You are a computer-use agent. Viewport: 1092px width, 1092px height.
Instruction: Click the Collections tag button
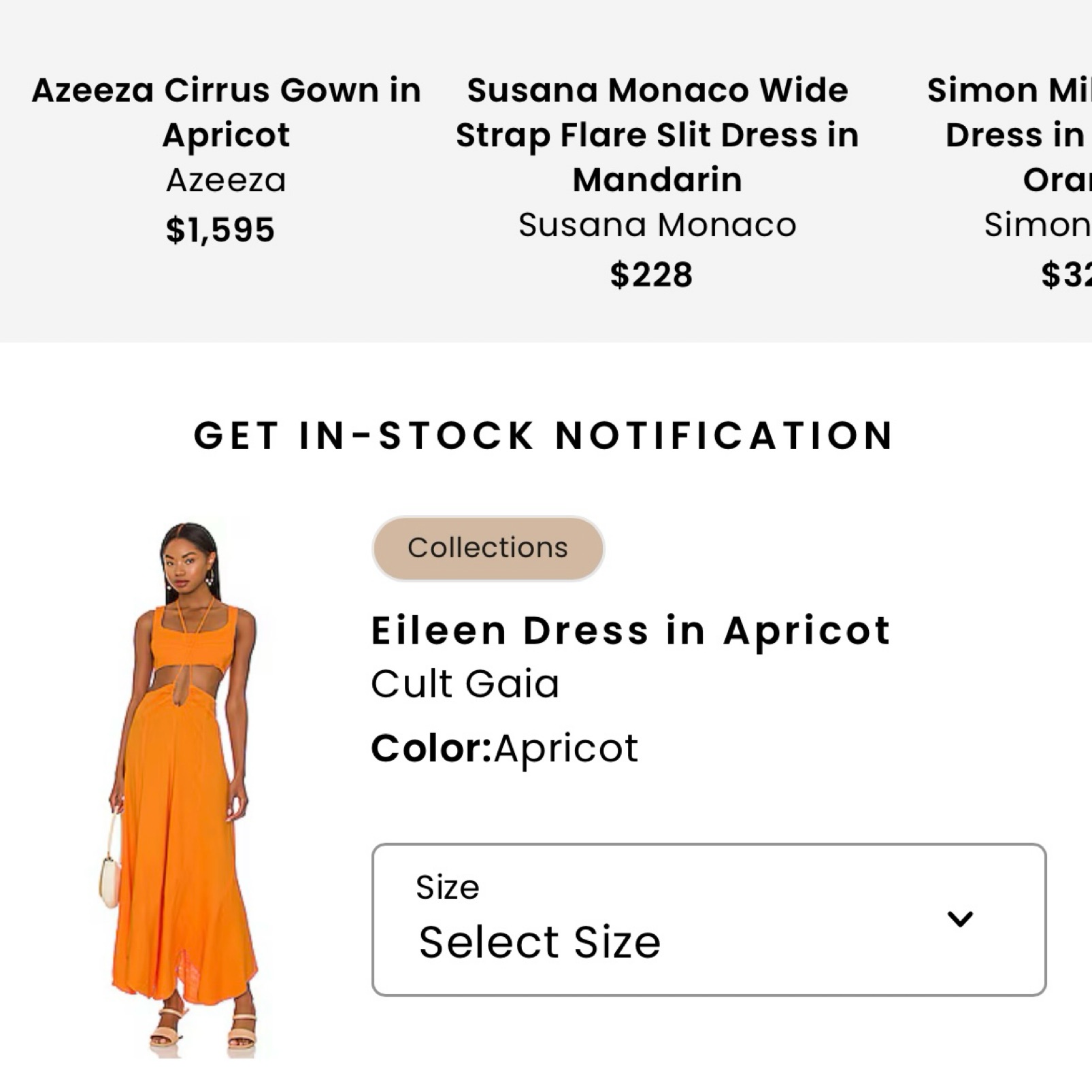(x=488, y=548)
